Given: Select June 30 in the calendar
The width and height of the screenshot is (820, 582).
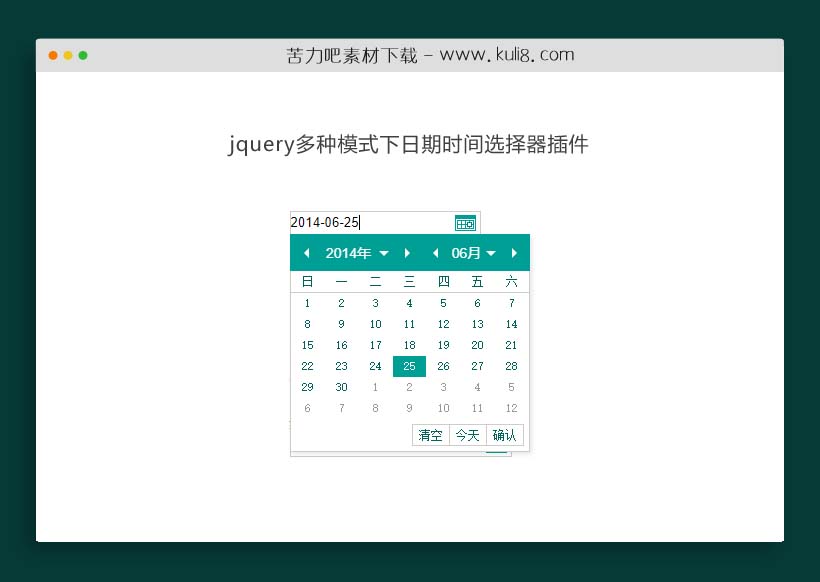Looking at the screenshot, I should [341, 387].
